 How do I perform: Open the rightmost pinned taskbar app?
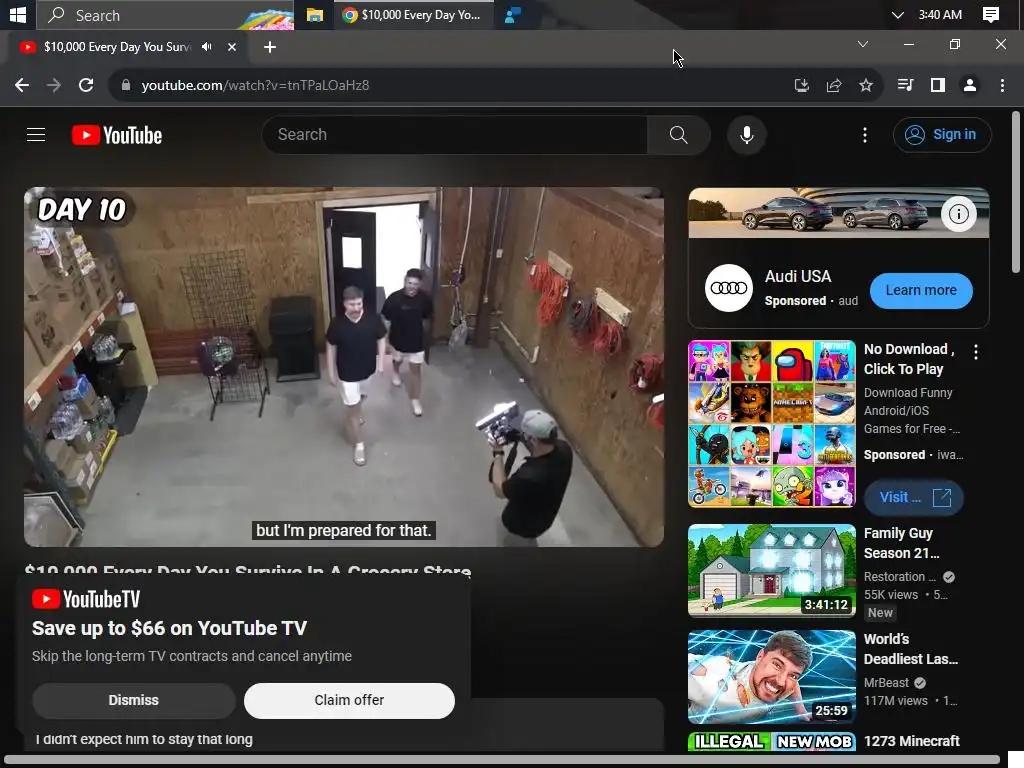[513, 14]
